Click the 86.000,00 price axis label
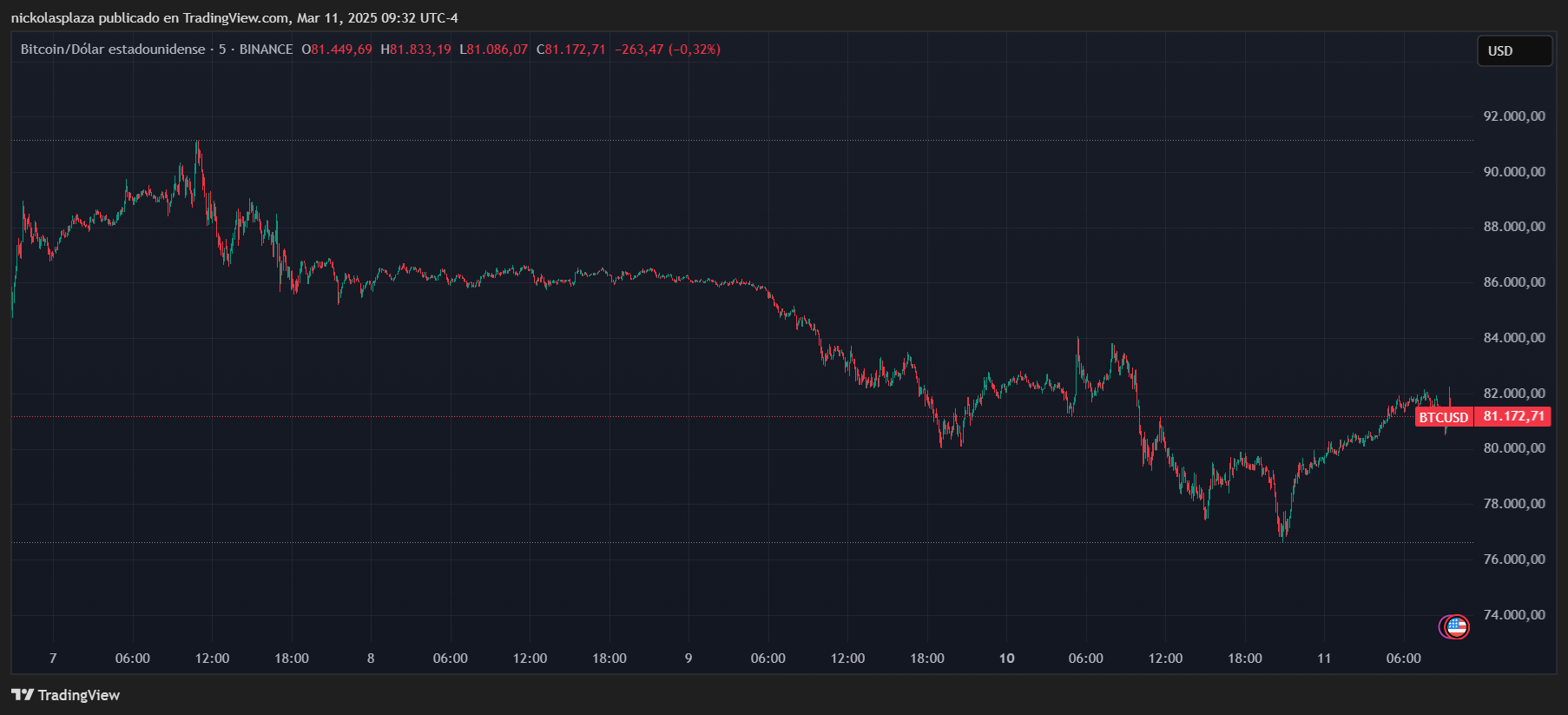This screenshot has height=715, width=1568. point(1514,282)
